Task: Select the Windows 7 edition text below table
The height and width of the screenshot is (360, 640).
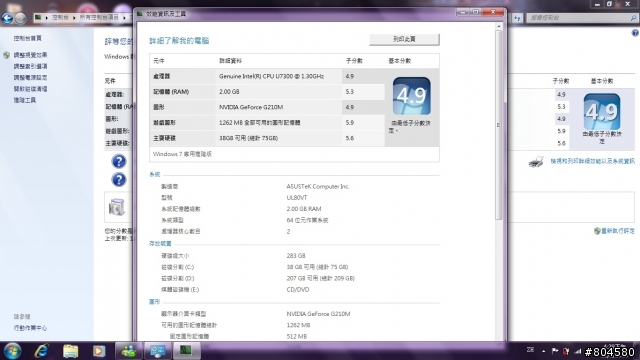Action: pyautogui.click(x=182, y=154)
